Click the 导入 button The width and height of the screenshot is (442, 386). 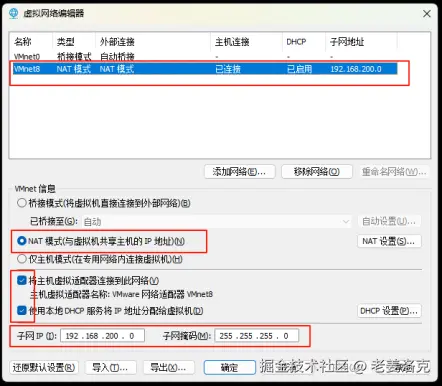click(110, 367)
